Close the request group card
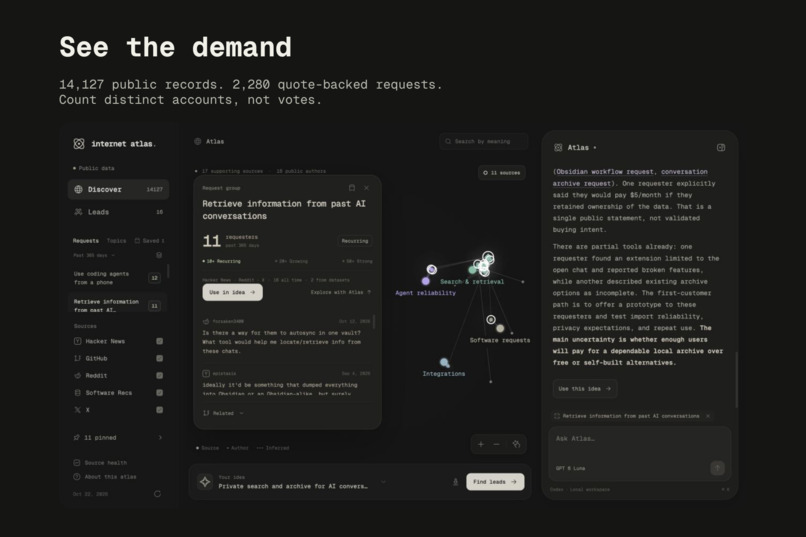This screenshot has width=806, height=537. [367, 188]
